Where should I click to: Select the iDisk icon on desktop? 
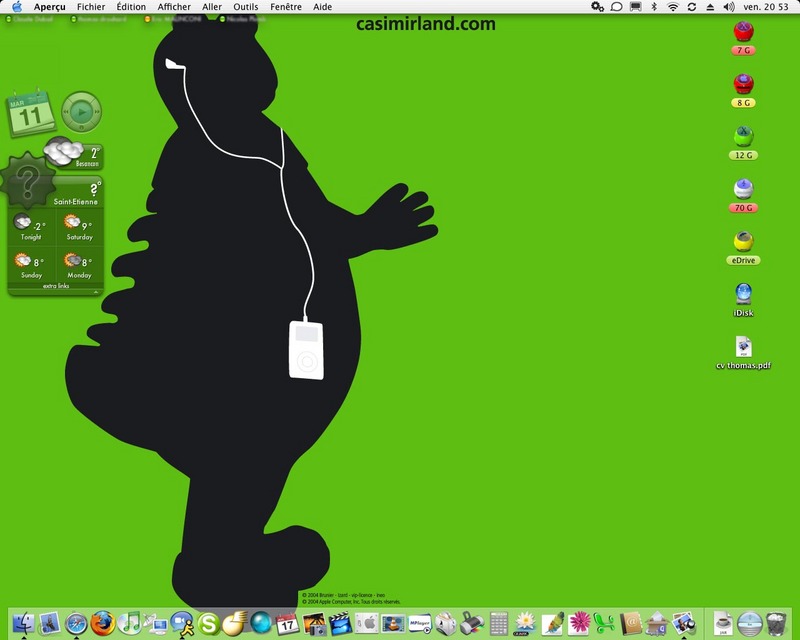(x=743, y=294)
